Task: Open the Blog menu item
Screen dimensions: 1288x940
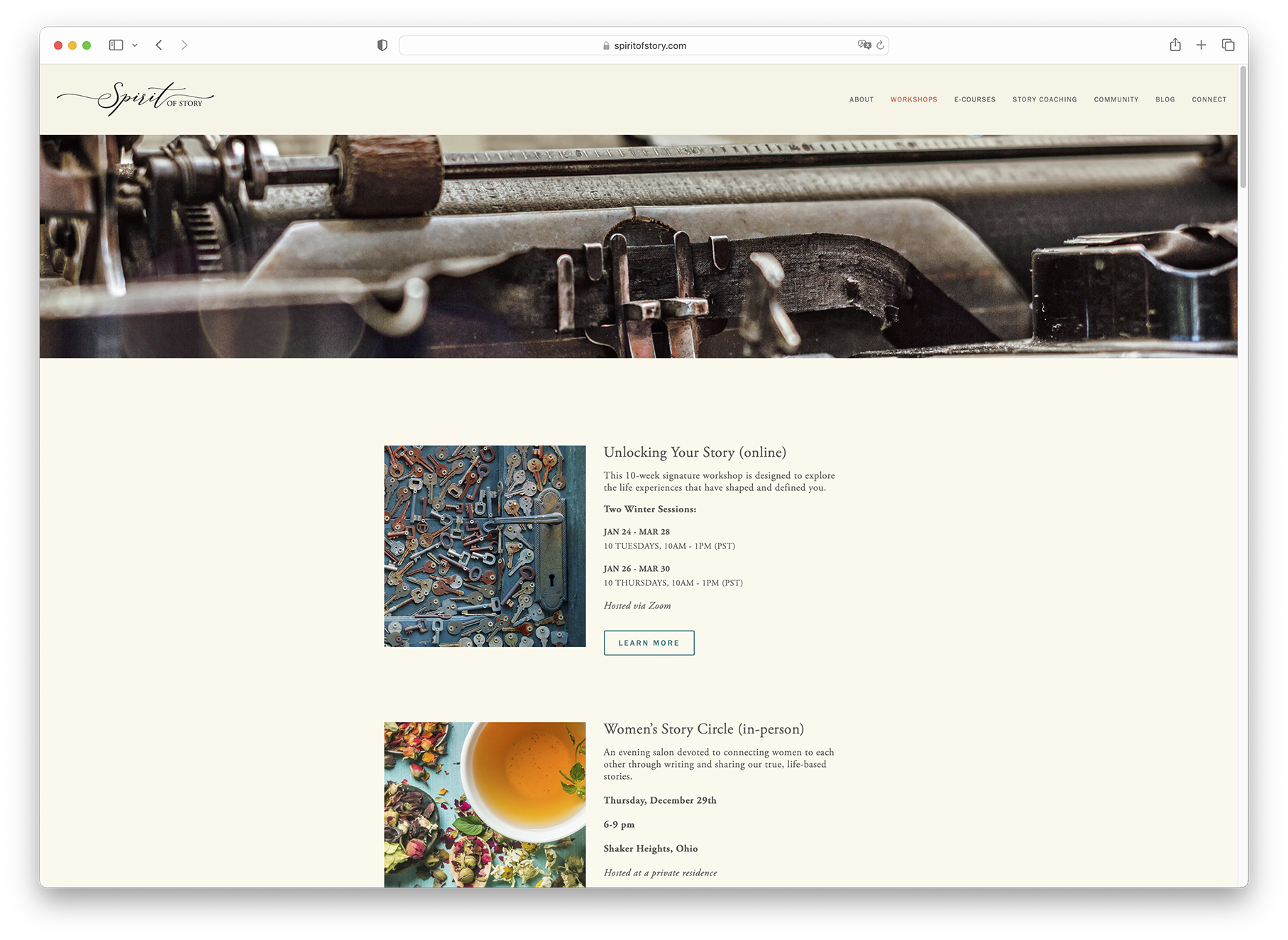Action: (1165, 99)
